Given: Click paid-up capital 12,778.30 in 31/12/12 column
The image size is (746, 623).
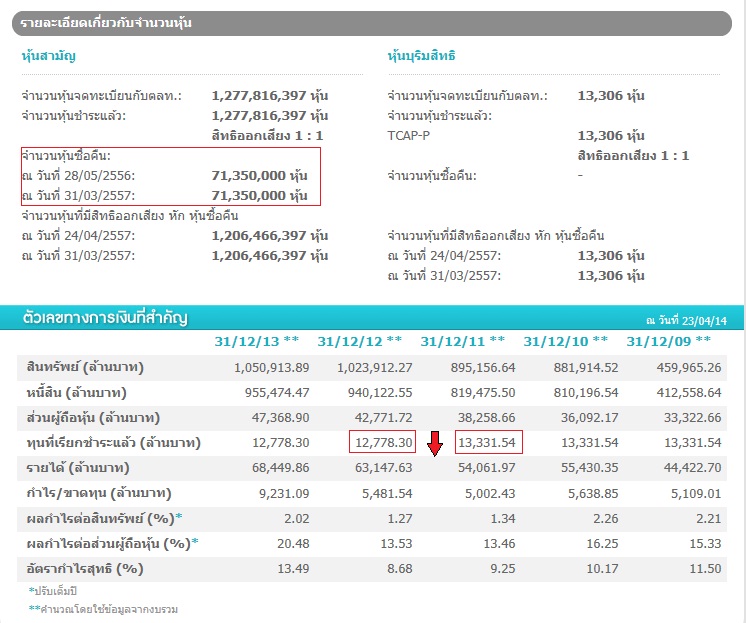Looking at the screenshot, I should tap(383, 443).
